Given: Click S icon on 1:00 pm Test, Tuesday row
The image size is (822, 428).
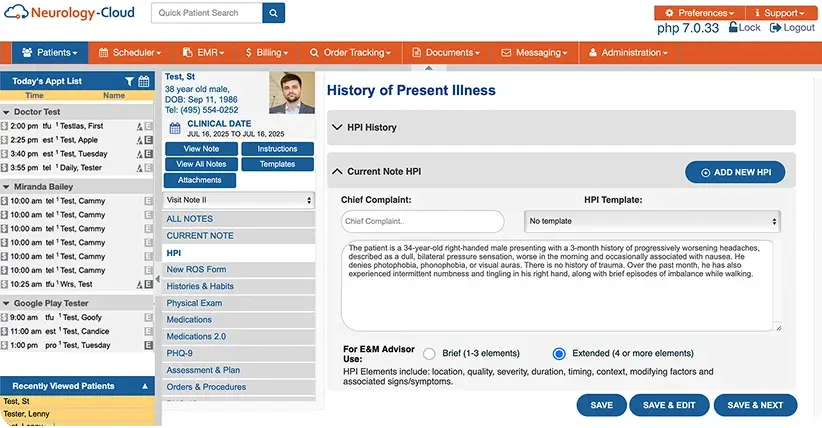Looking at the screenshot, I should 5,345.
